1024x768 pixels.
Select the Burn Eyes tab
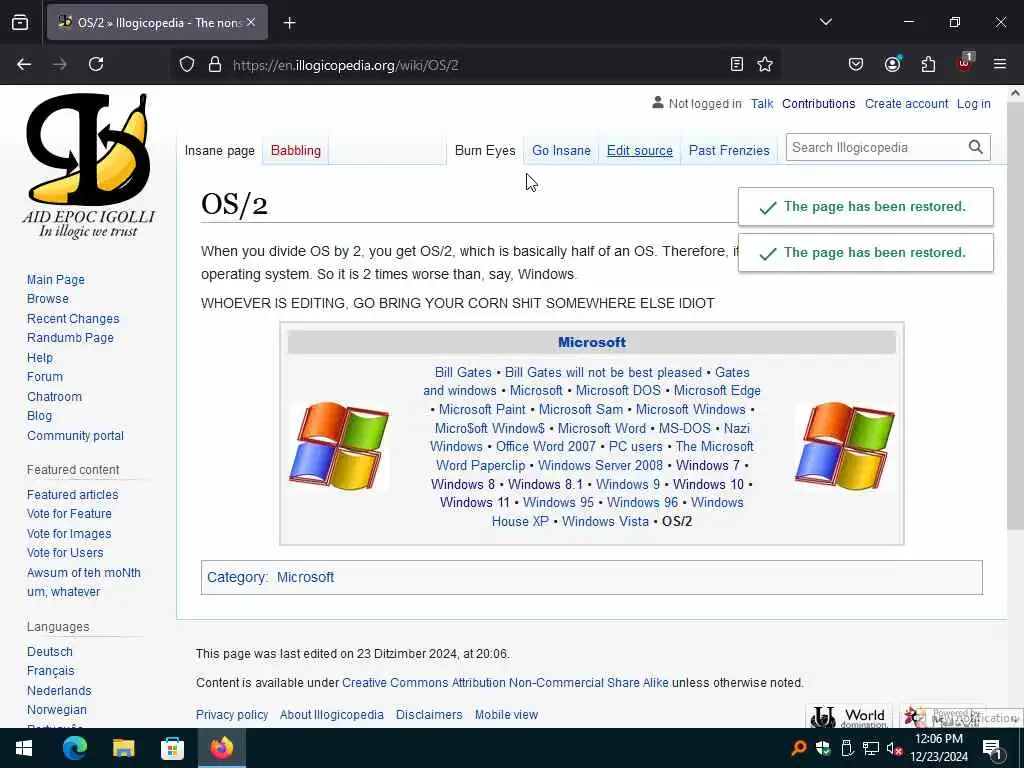coord(485,150)
